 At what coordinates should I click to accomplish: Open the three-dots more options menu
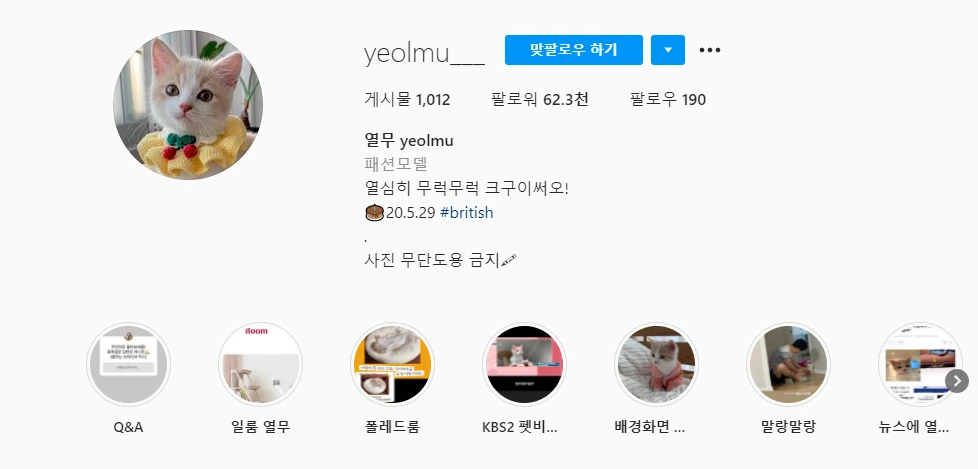click(x=710, y=50)
